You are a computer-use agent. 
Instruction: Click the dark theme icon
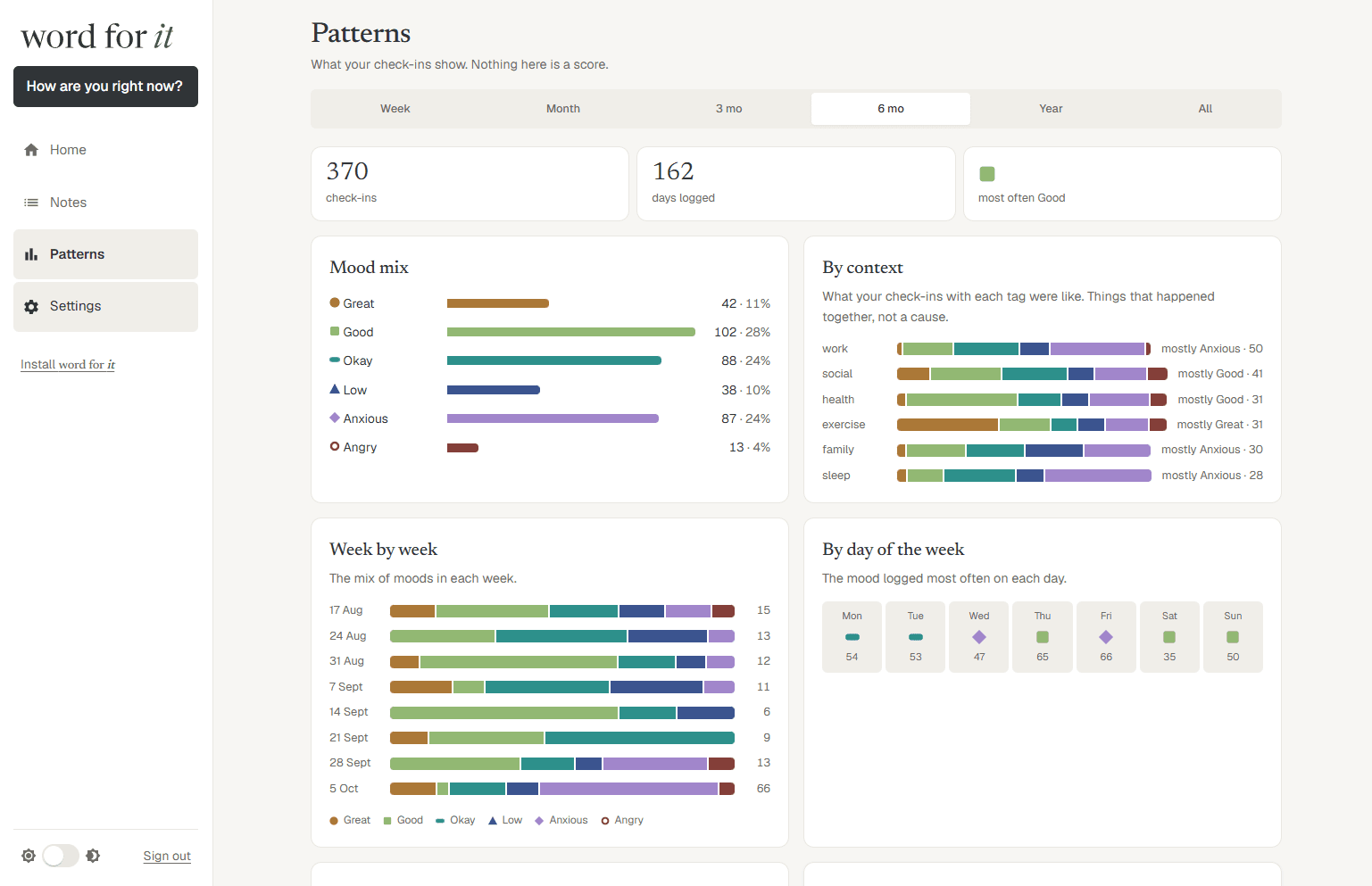tap(93, 856)
